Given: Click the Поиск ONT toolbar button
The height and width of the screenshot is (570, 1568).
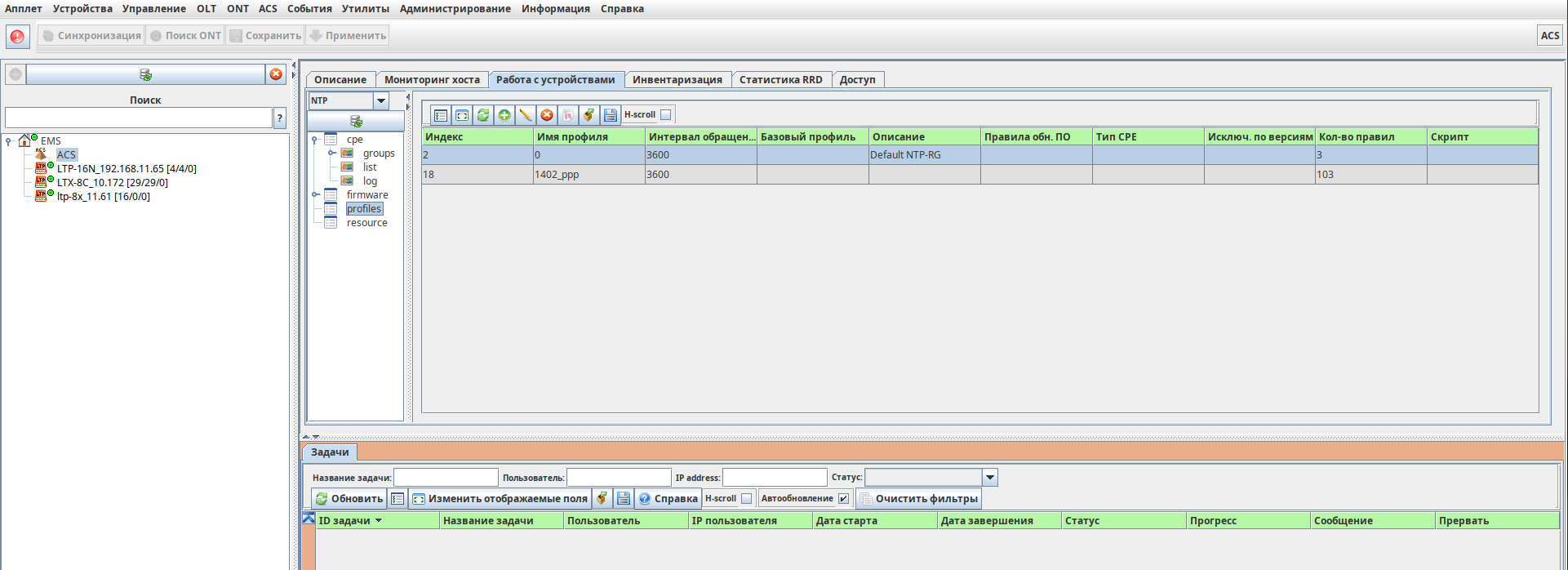Looking at the screenshot, I should point(185,36).
